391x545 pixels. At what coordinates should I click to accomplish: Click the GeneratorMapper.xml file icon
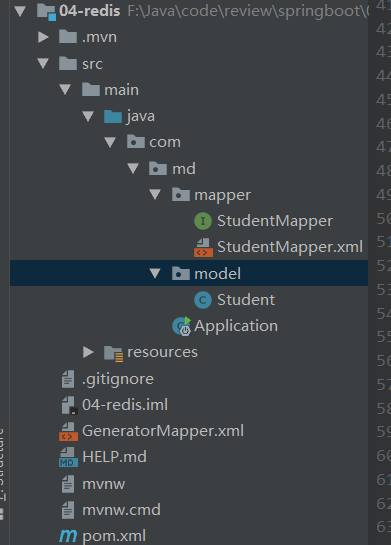click(68, 431)
